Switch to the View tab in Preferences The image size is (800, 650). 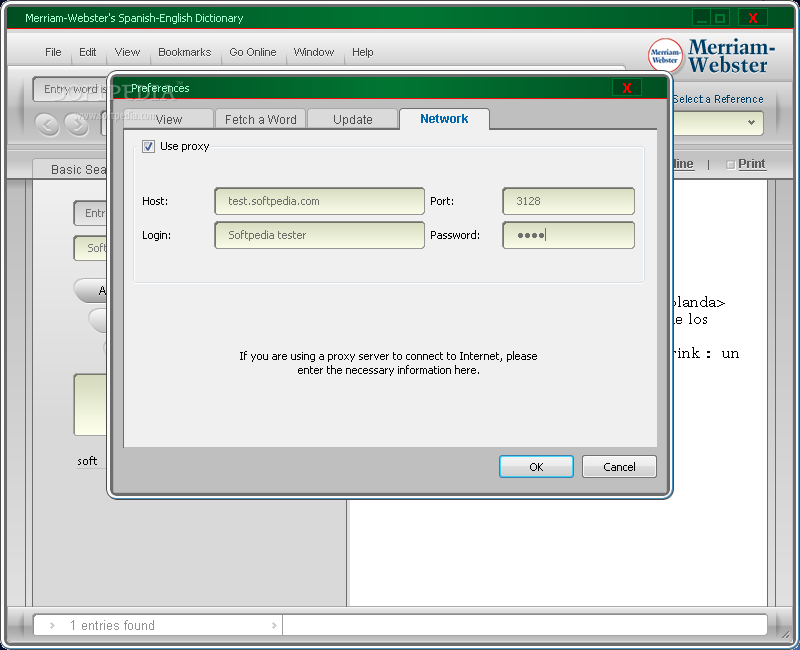click(x=169, y=119)
